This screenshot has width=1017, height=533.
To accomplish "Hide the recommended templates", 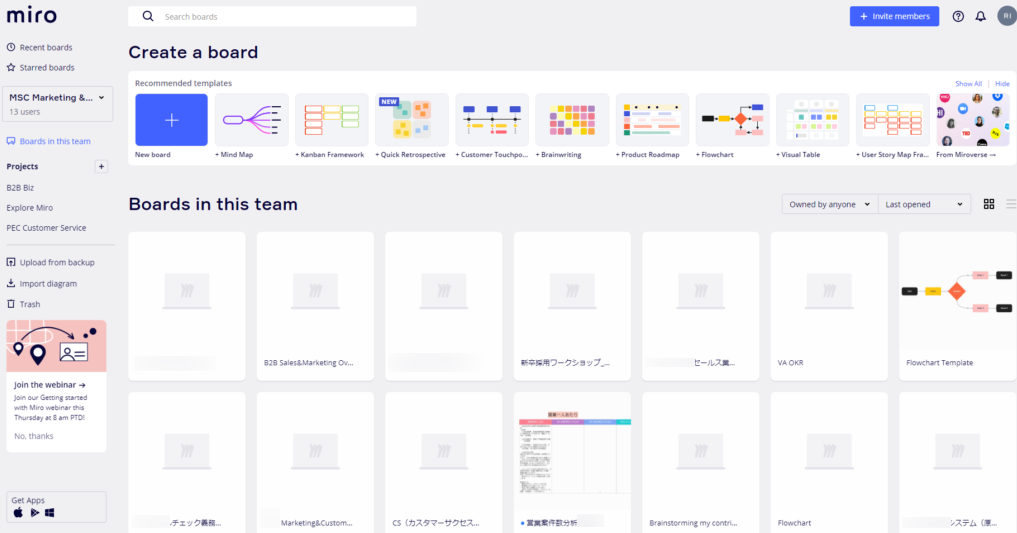I will coord(1002,84).
